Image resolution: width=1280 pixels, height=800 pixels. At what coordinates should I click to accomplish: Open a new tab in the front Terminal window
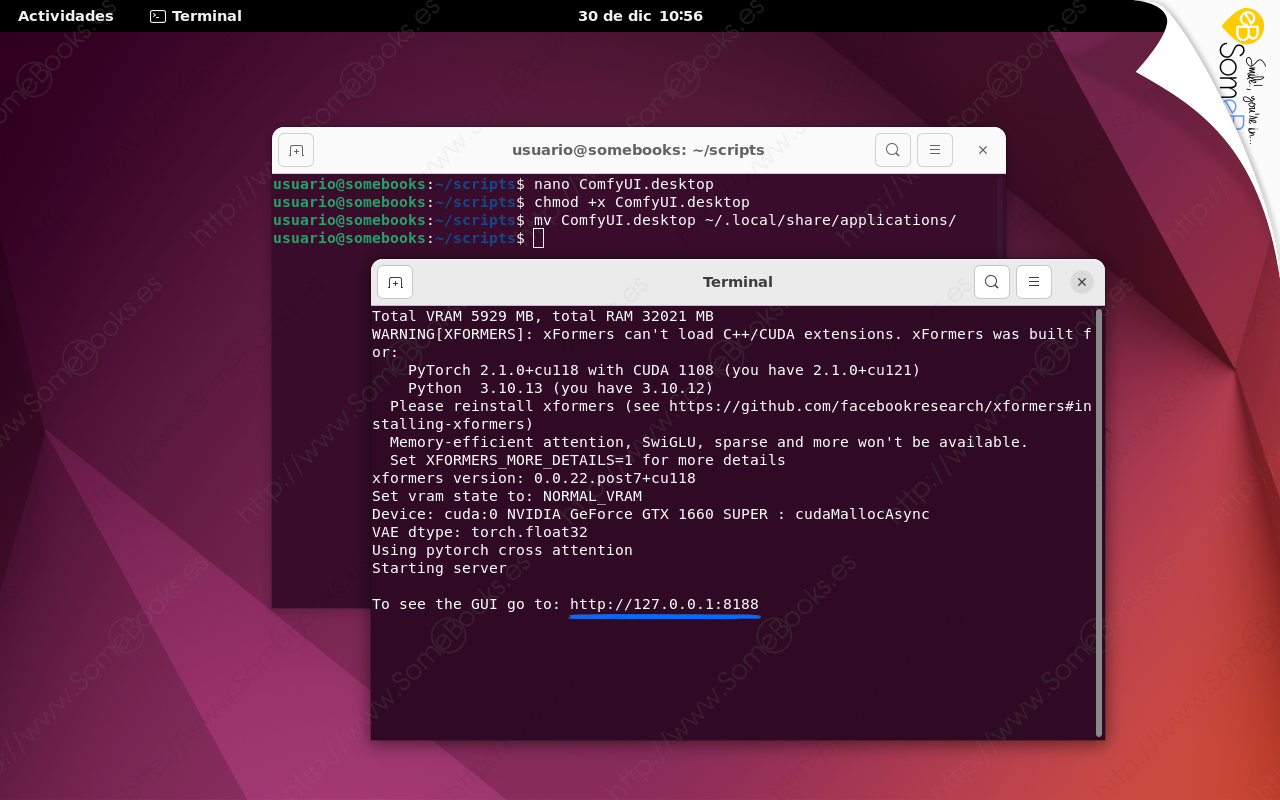point(394,282)
